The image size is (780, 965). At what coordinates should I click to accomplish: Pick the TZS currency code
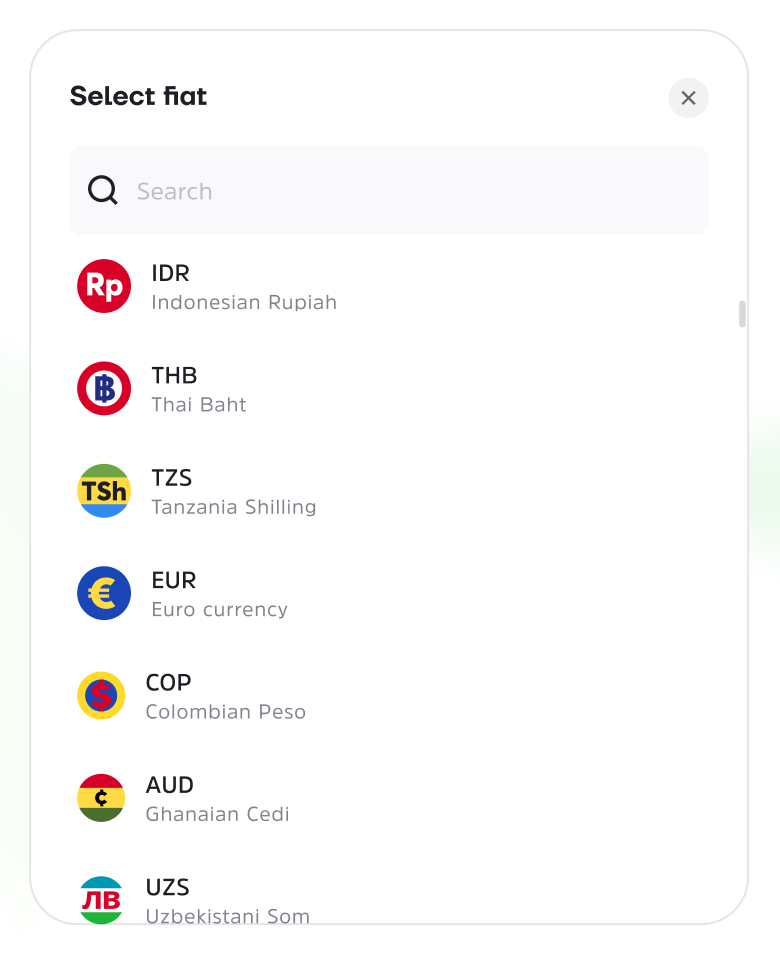[172, 478]
